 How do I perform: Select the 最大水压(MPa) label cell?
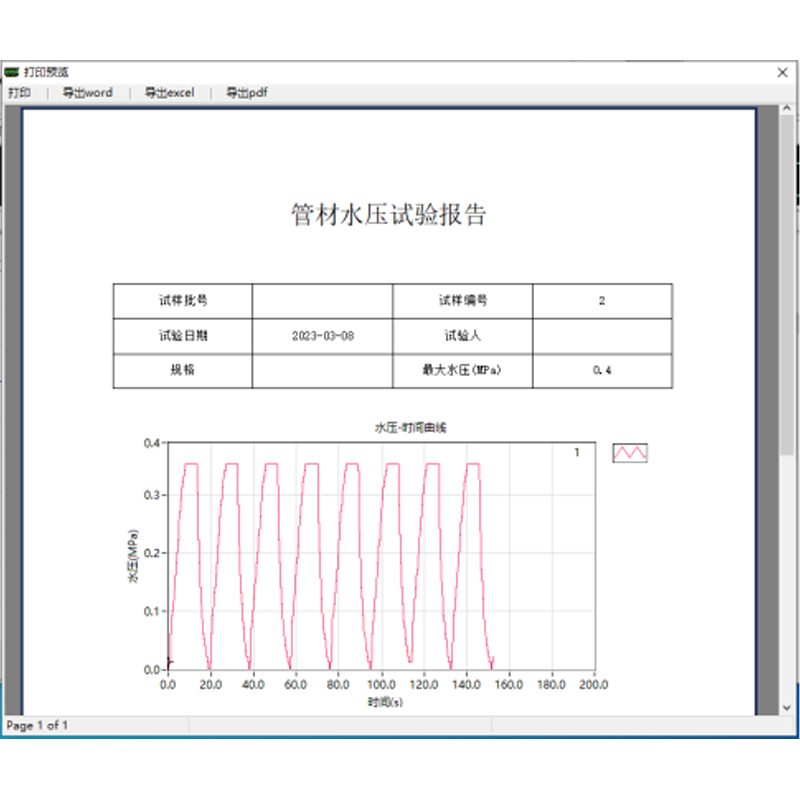tap(463, 370)
